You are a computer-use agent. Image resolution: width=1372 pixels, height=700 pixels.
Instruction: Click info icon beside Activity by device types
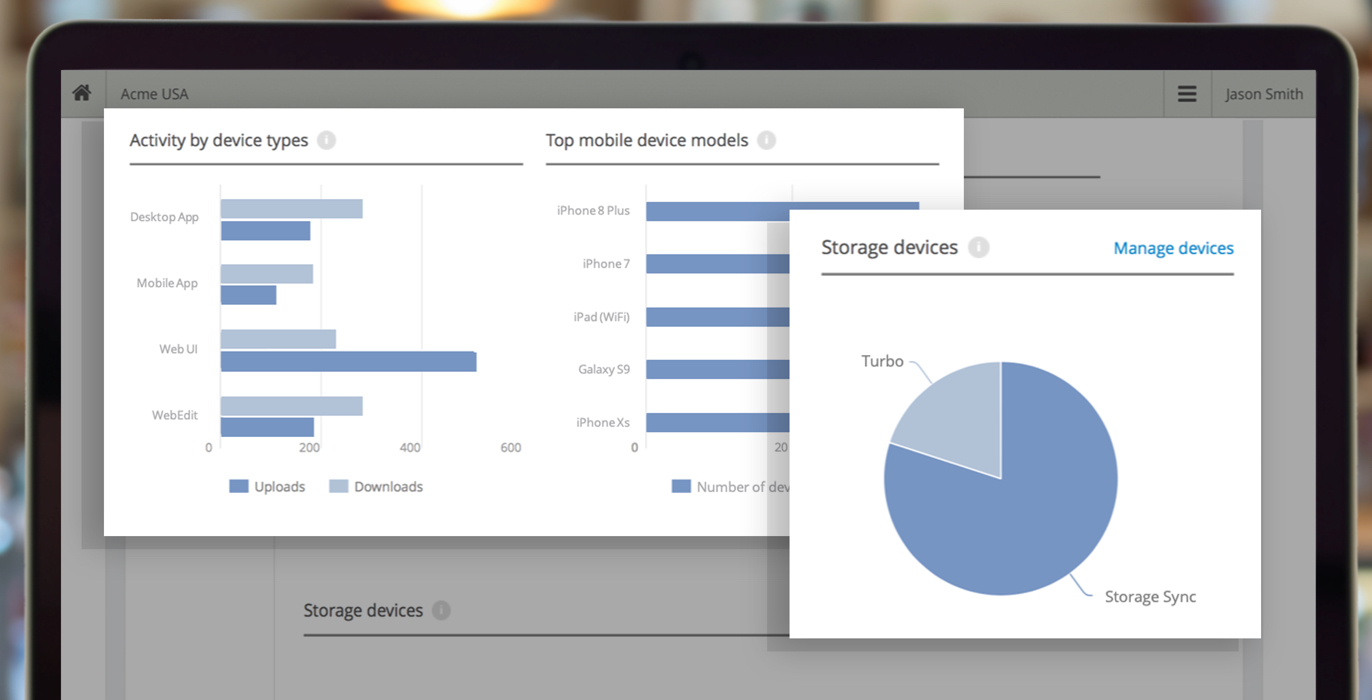(x=326, y=140)
